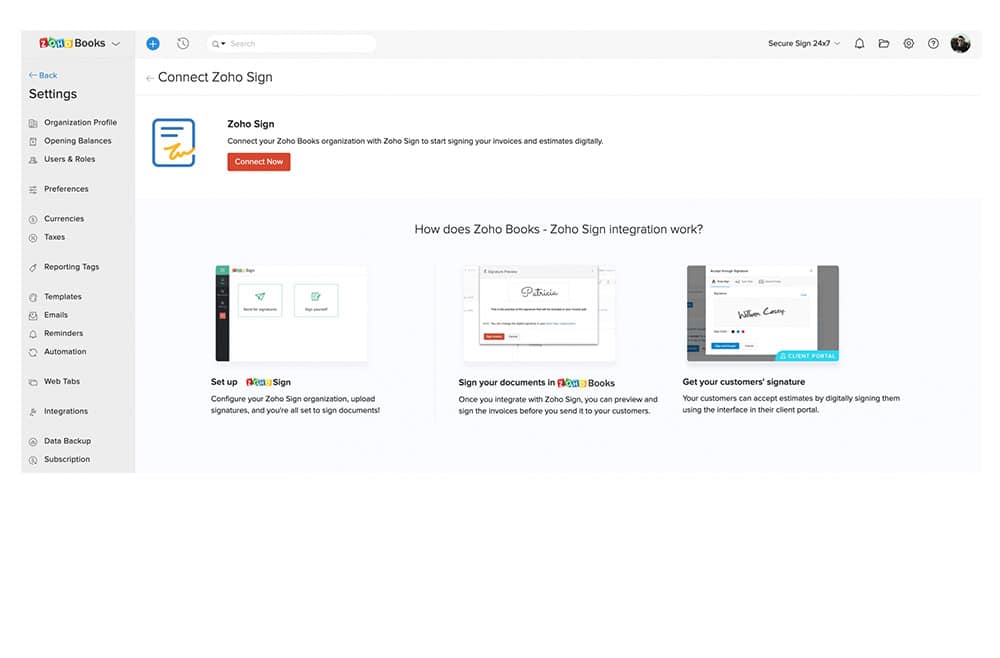The image size is (1000, 658).
Task: Open Organization Profile settings
Action: pos(80,122)
